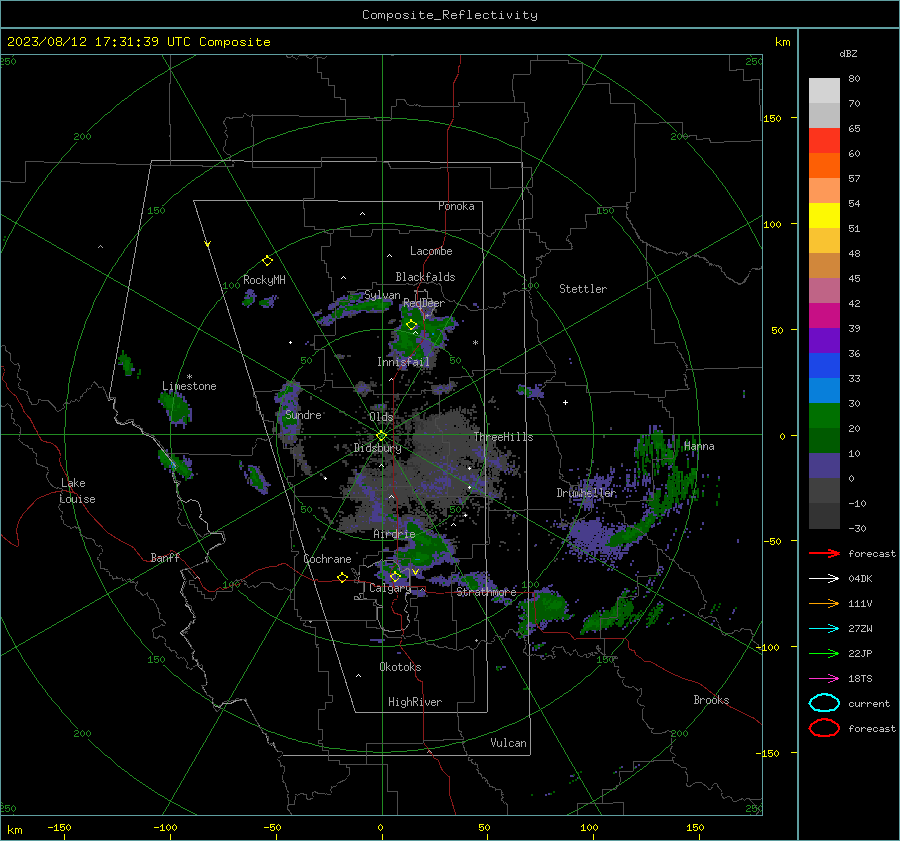Click the Strathmore label

(486, 592)
